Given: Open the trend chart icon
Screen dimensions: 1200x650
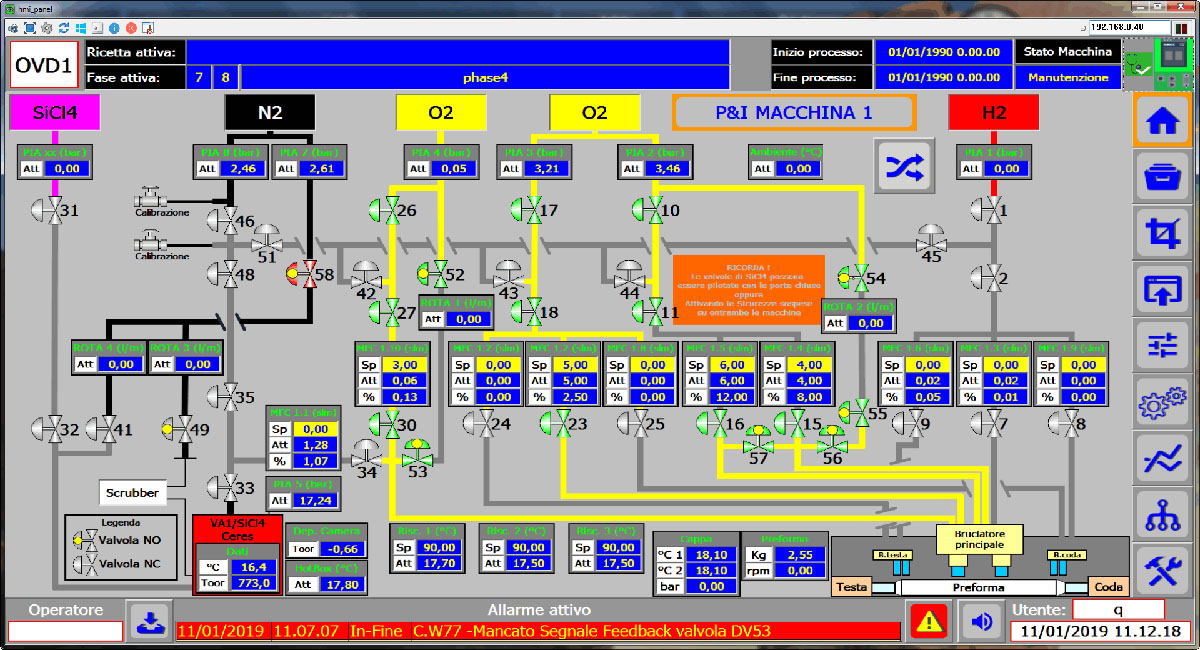Looking at the screenshot, I should pyautogui.click(x=1161, y=459).
